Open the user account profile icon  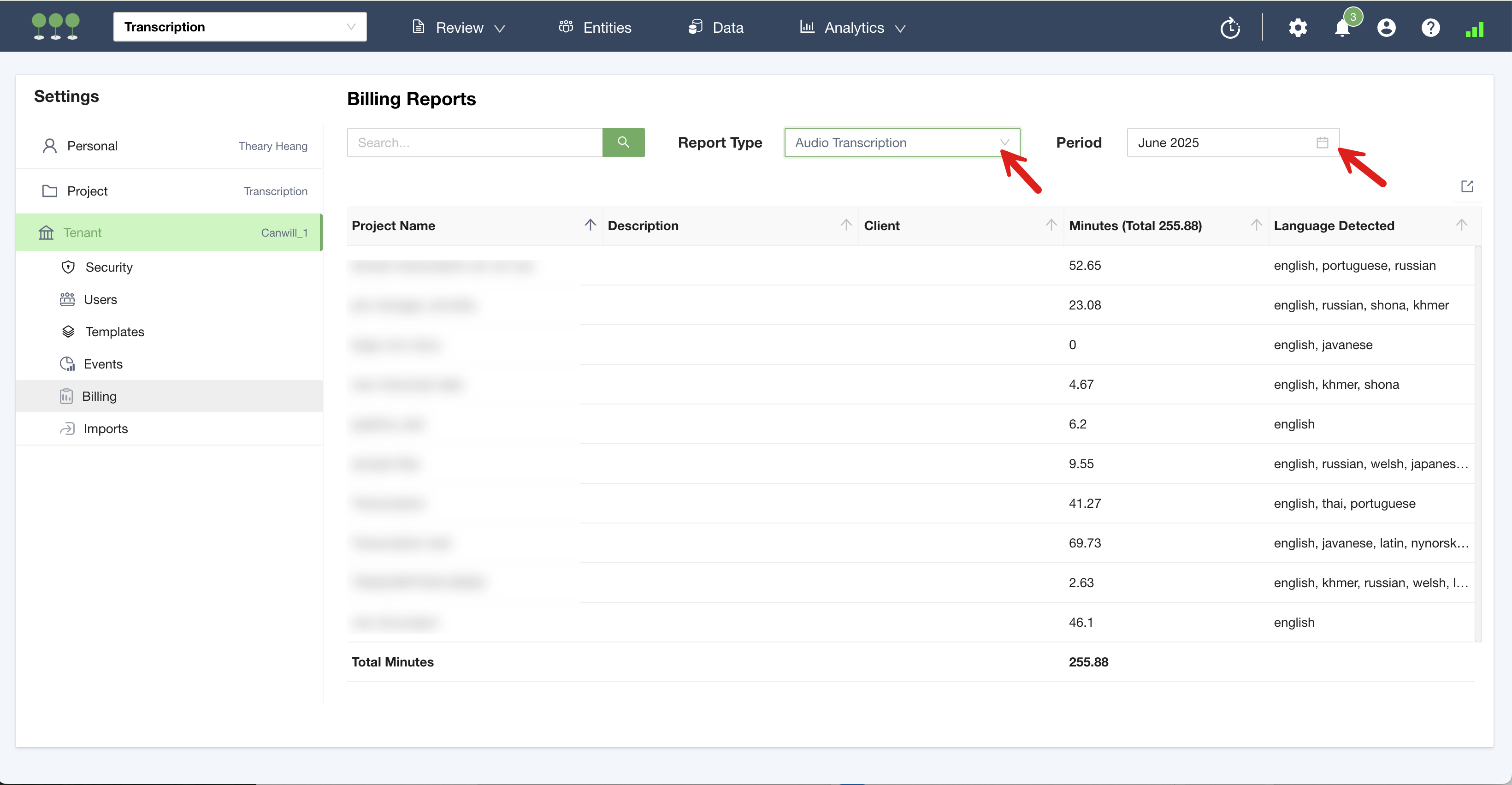point(1386,28)
